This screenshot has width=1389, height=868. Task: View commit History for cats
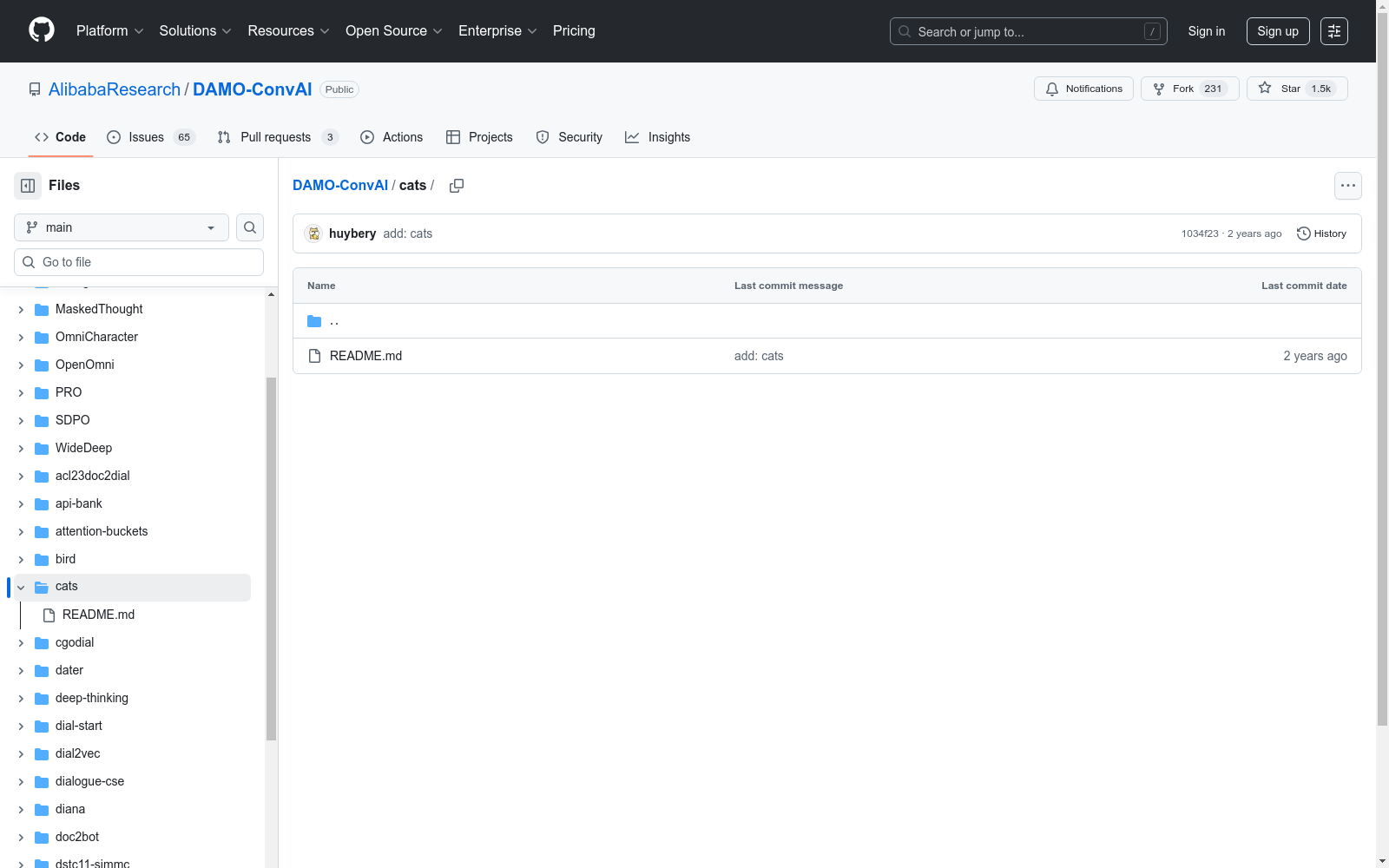click(x=1321, y=233)
